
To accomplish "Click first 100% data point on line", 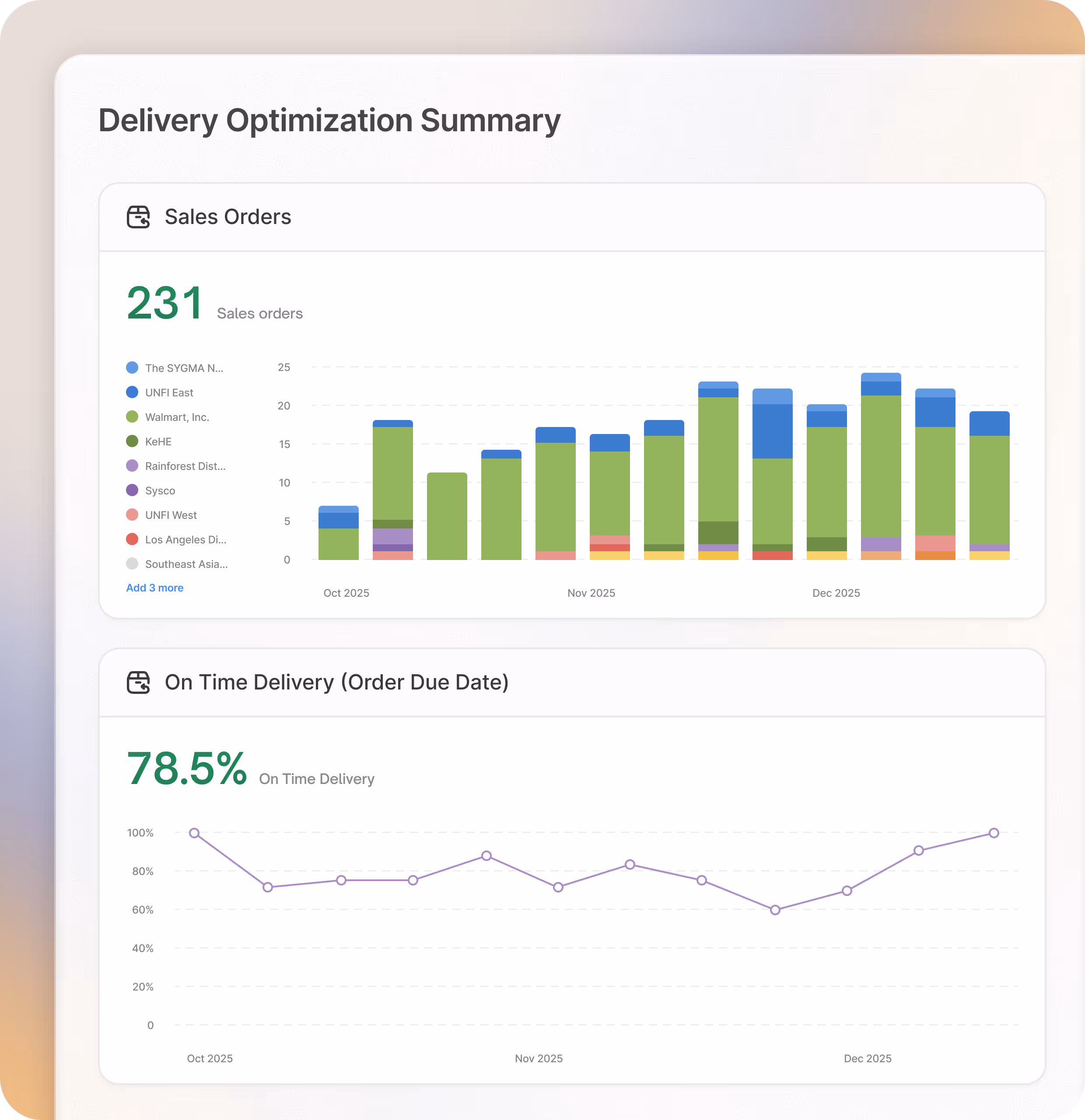I will (194, 833).
